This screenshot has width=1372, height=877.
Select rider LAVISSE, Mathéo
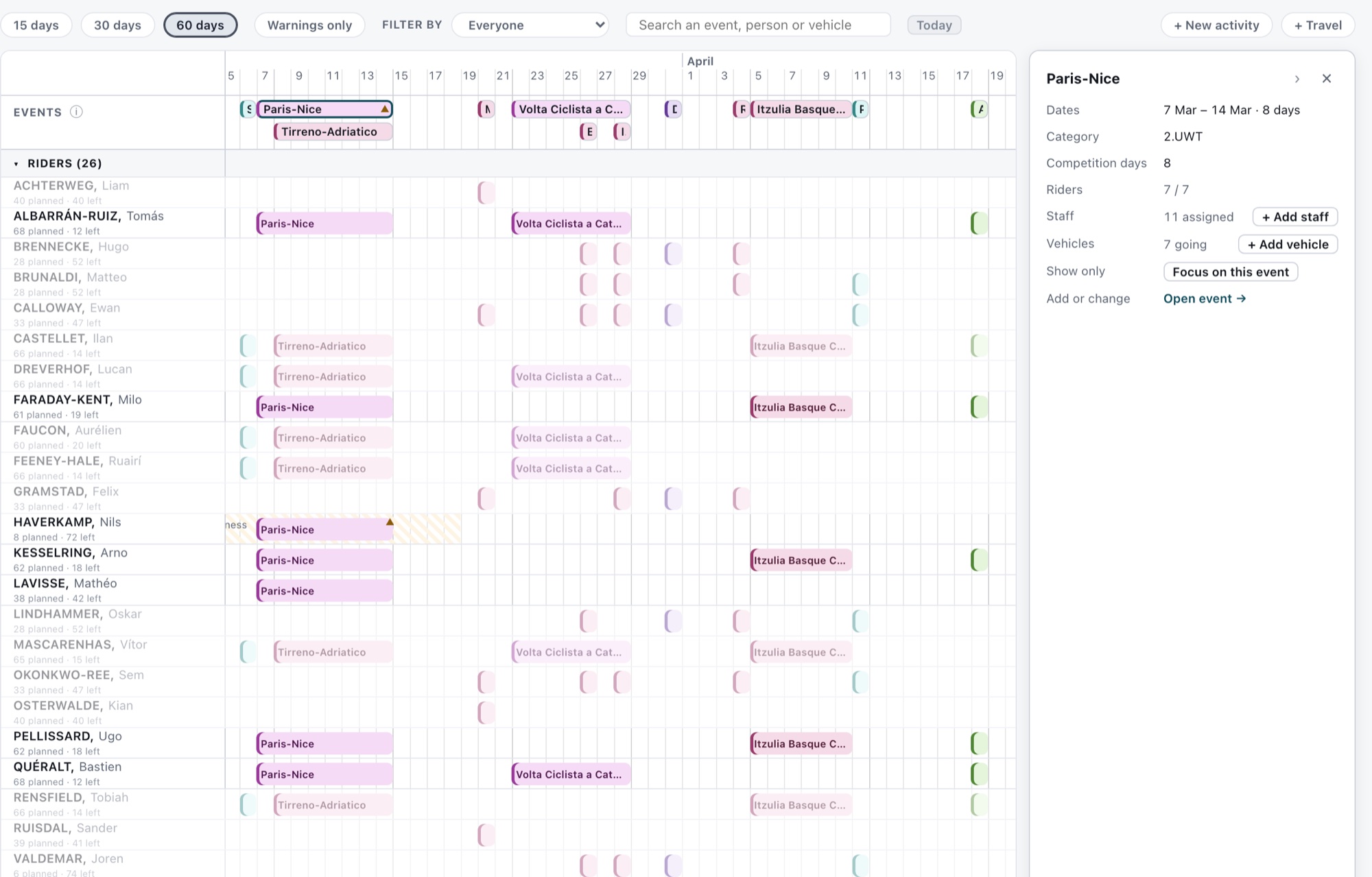point(65,584)
